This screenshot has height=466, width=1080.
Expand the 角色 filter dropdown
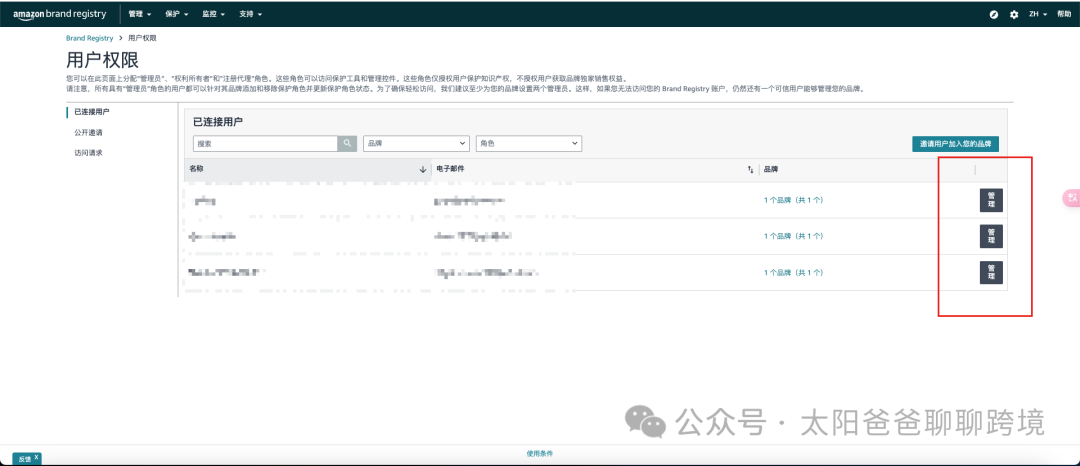tap(529, 143)
